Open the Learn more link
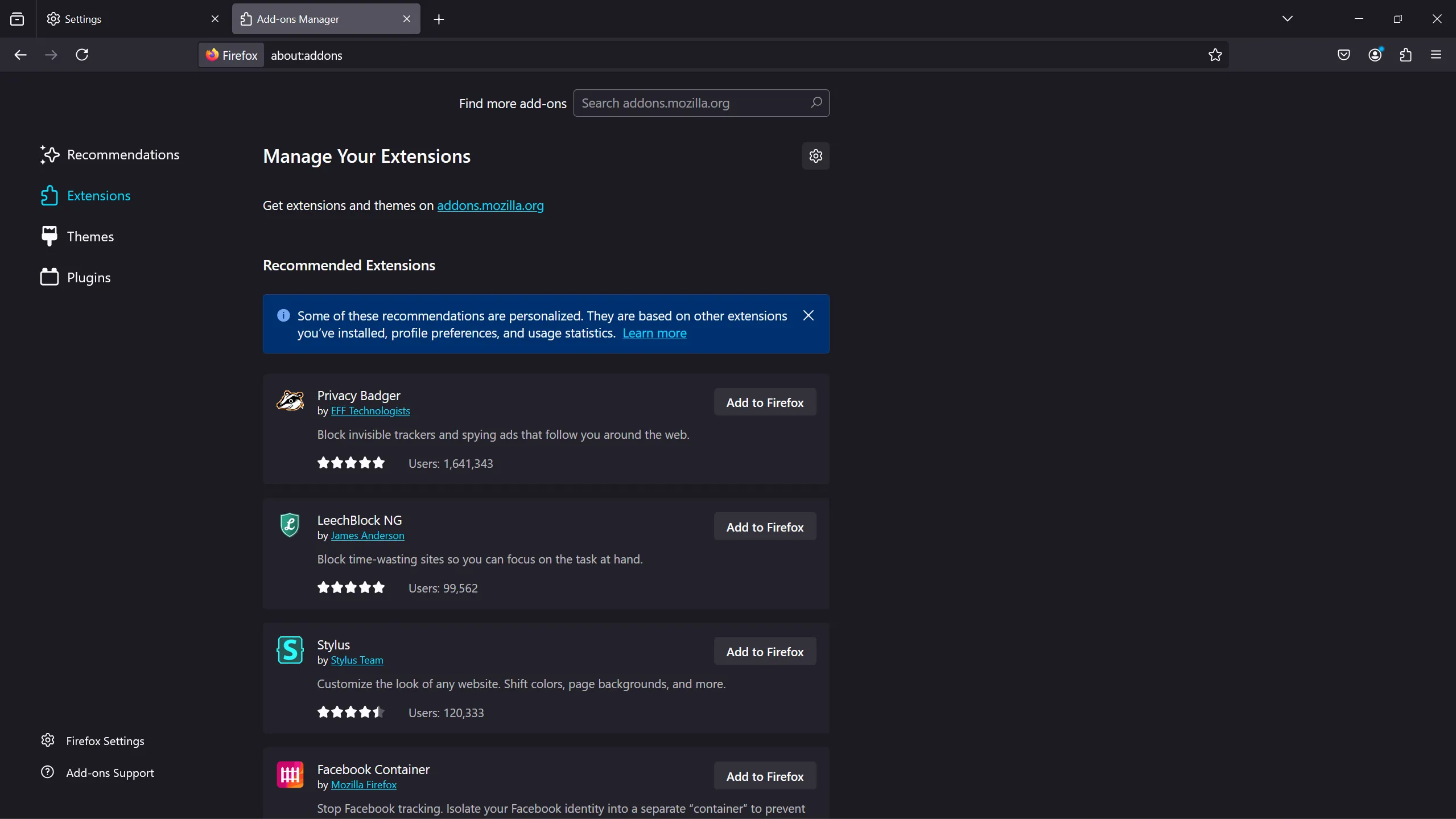 pos(654,334)
